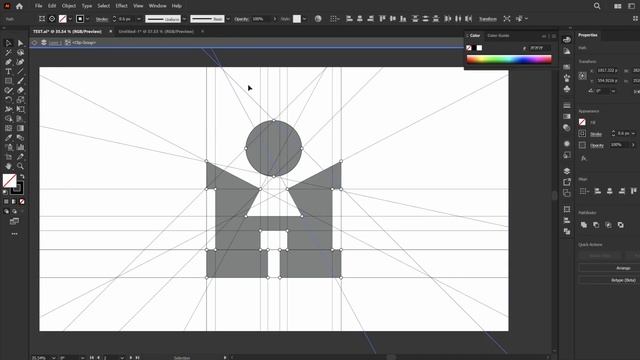Activate the Hand tool
640x360 pixels.
click(x=8, y=166)
